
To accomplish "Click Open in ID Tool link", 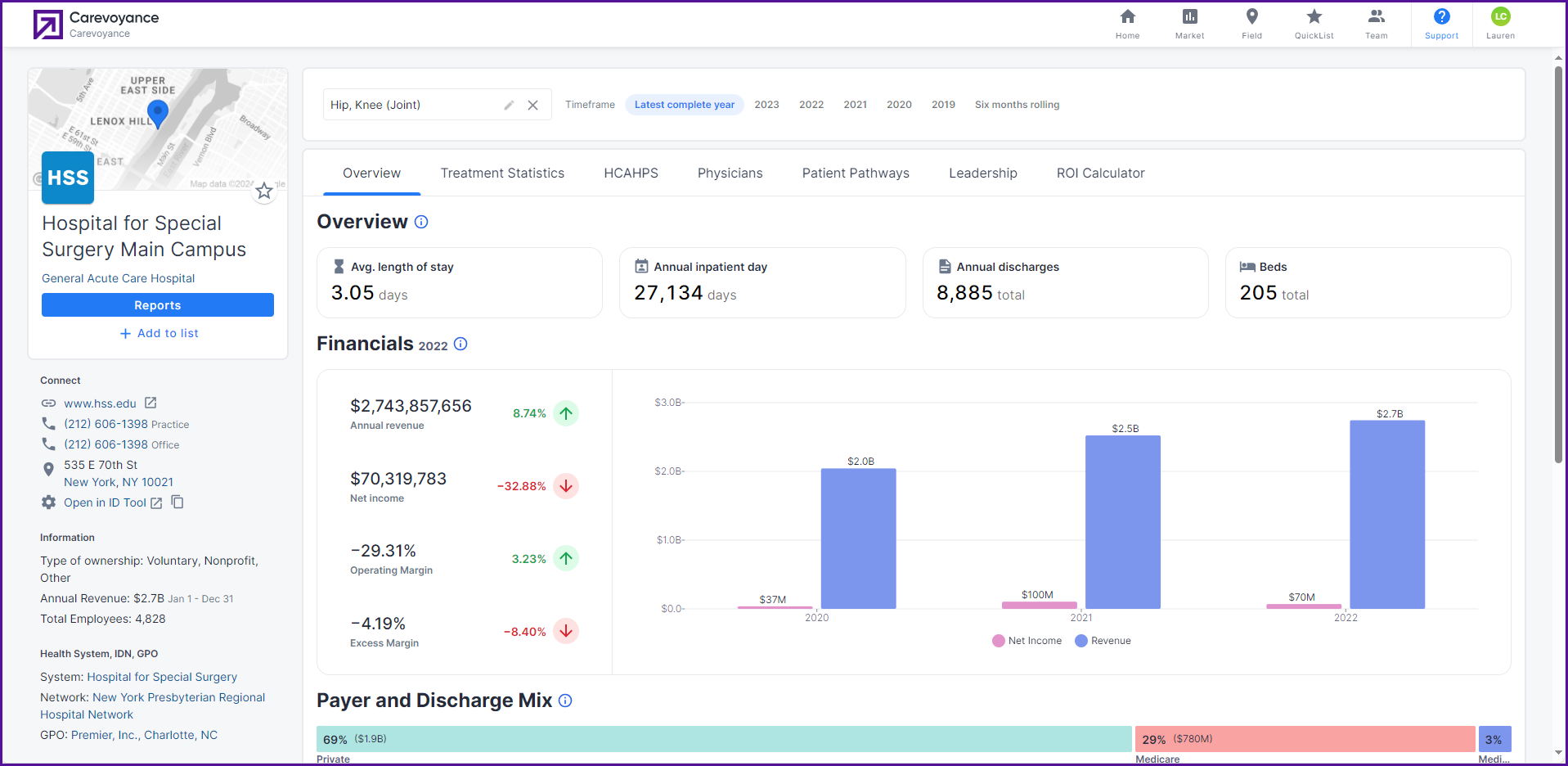I will [x=105, y=502].
